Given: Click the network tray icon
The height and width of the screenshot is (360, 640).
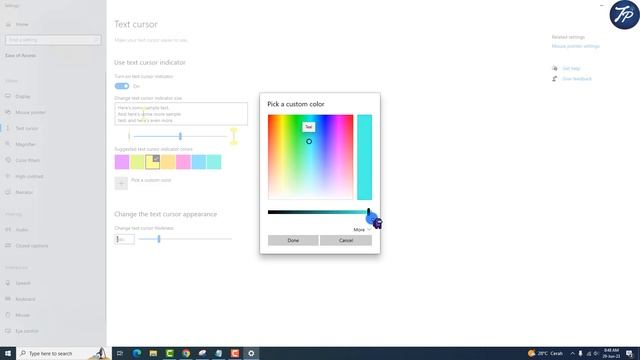Looking at the screenshot, I should (x=589, y=353).
